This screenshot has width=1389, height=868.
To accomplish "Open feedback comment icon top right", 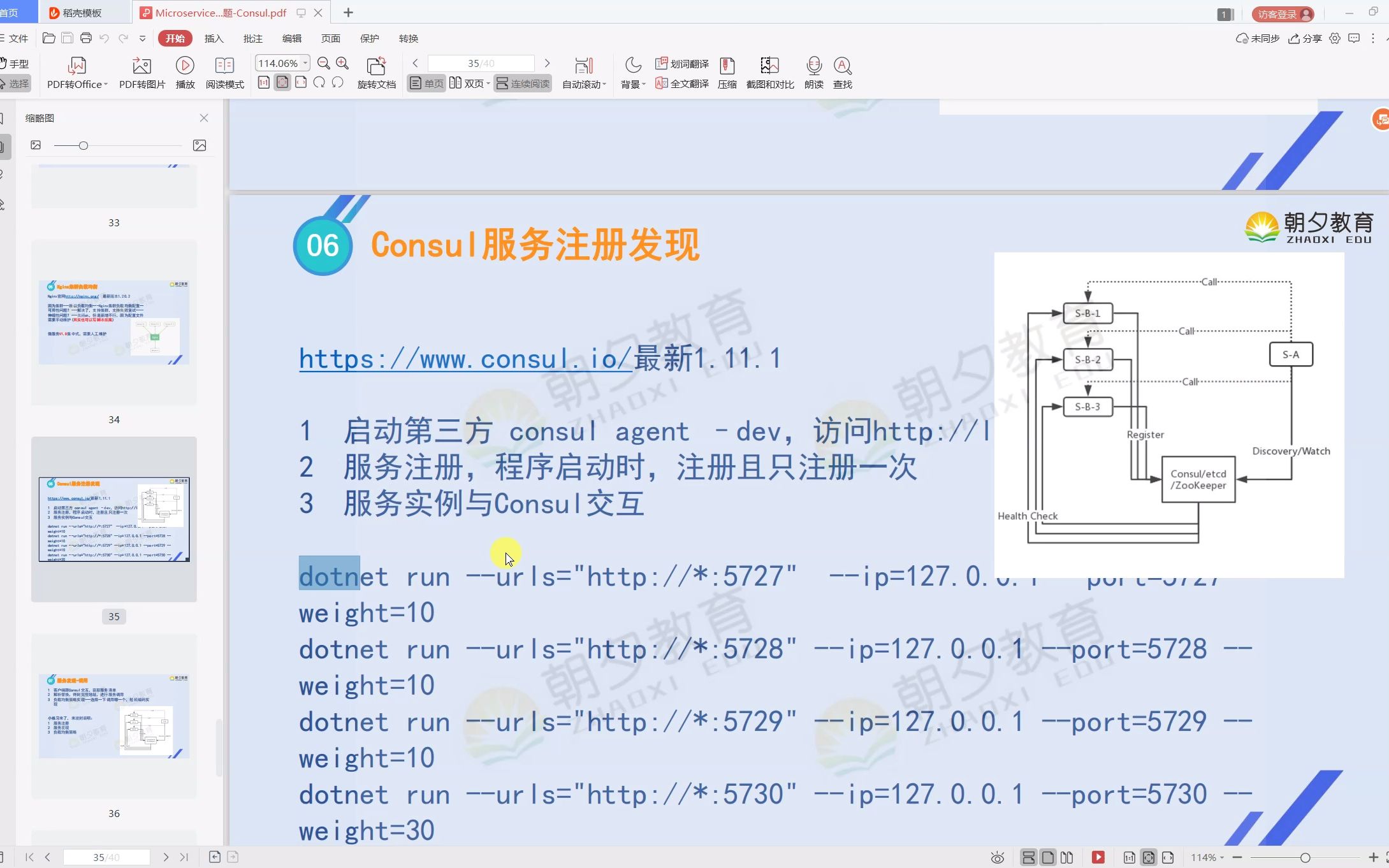I will pos(1354,38).
